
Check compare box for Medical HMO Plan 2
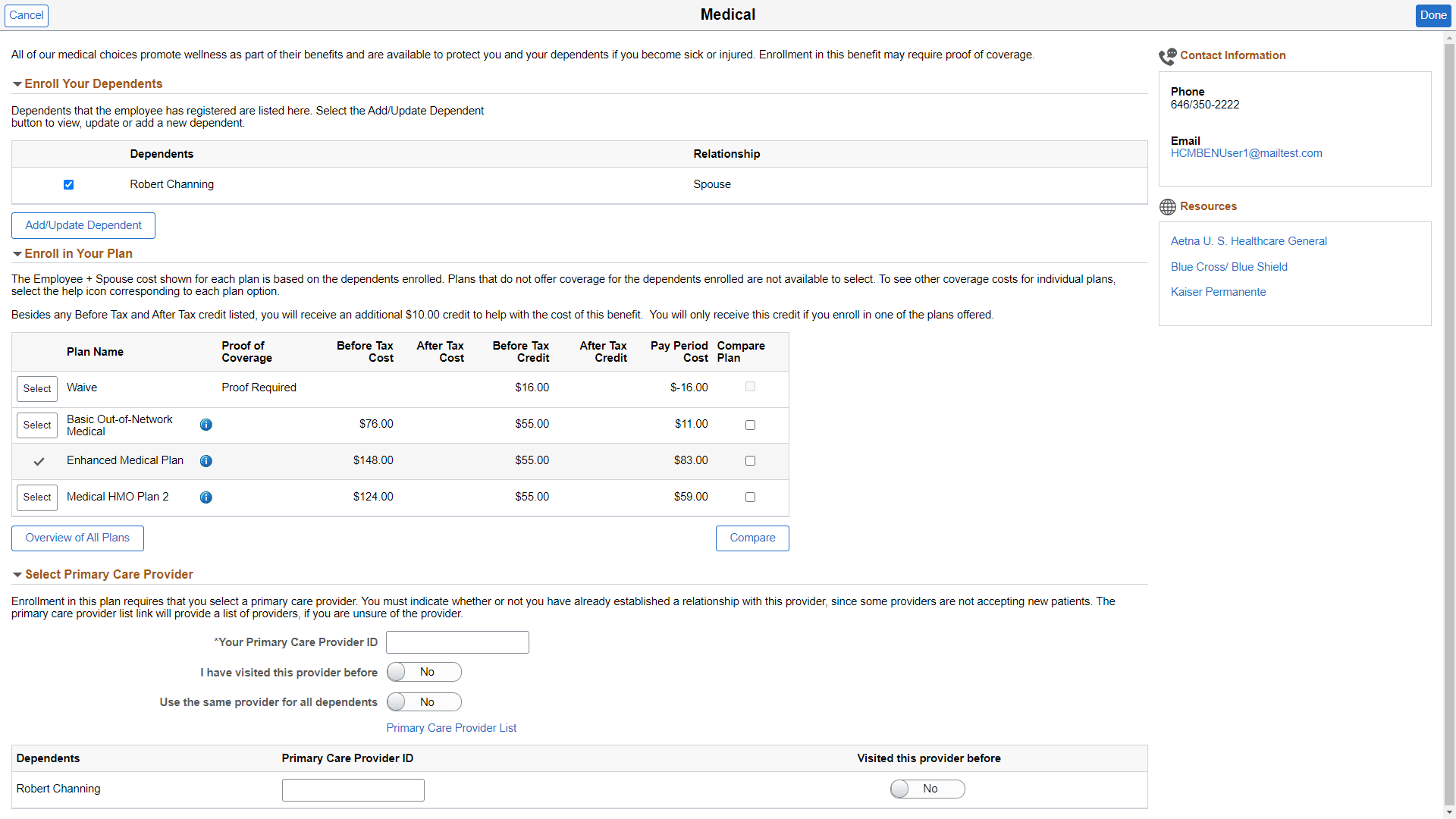point(750,497)
